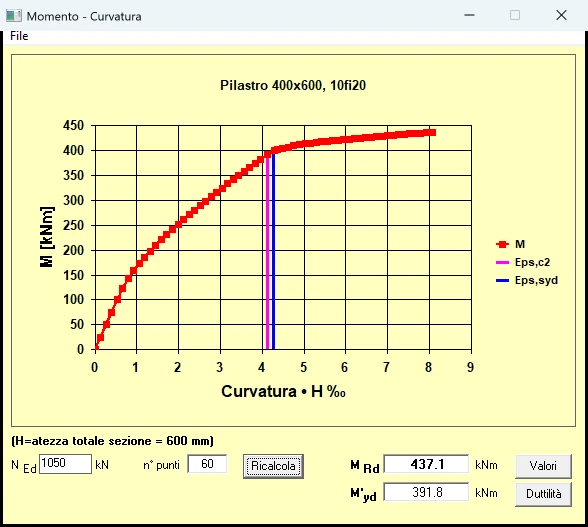Click the y-axis tick label 450
Viewport: 588px width, 527px height.
[x=74, y=126]
